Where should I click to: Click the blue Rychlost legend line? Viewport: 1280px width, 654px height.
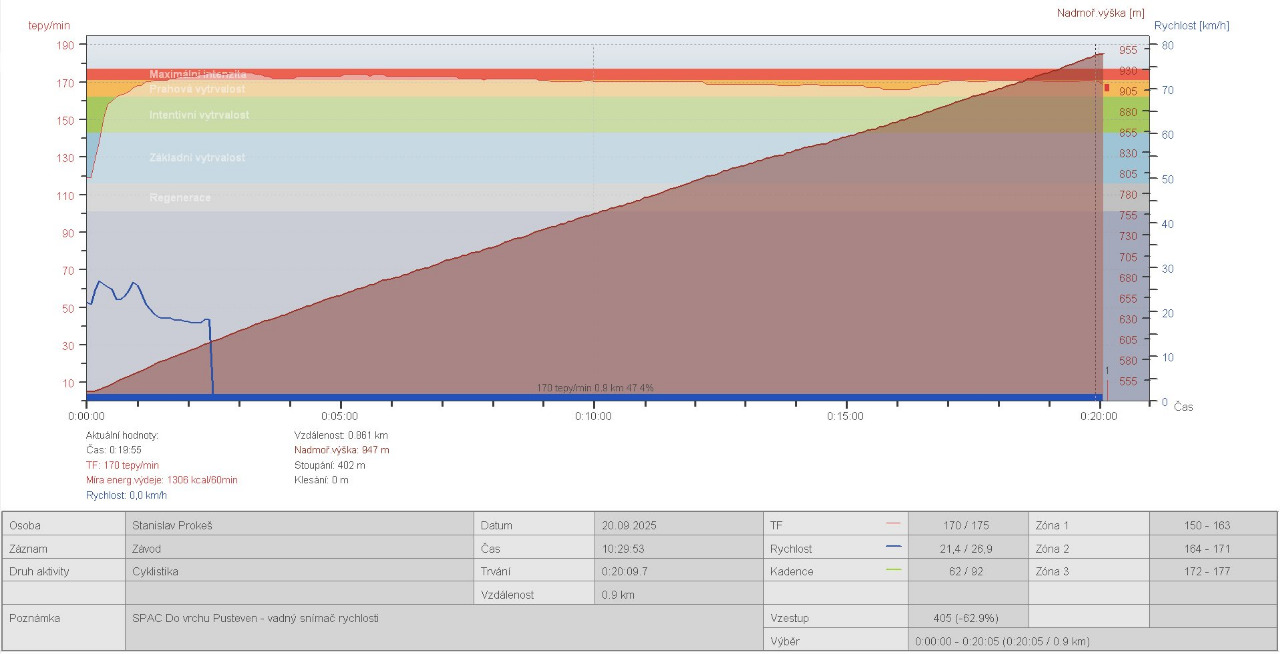tap(893, 547)
